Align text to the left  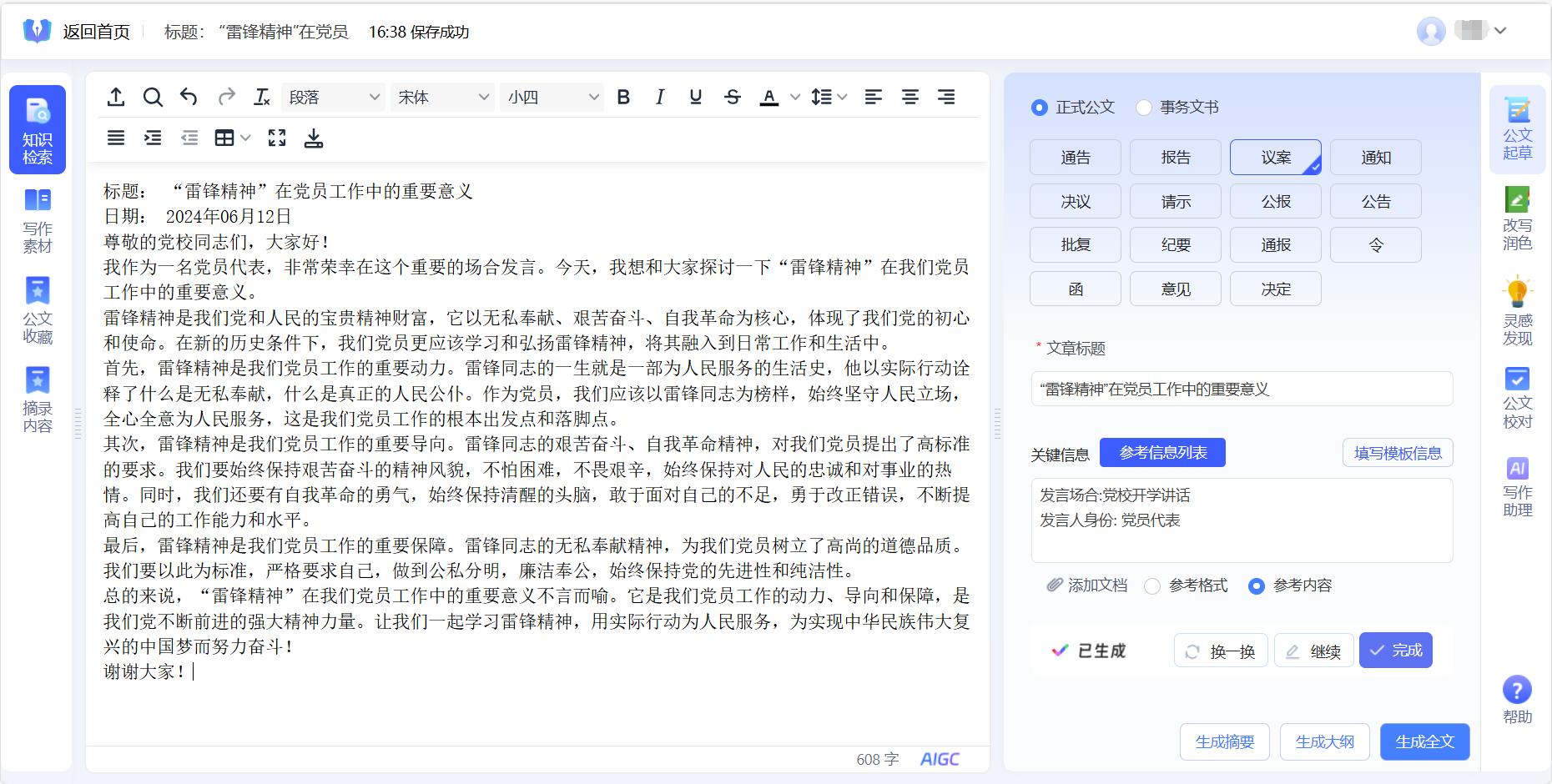coord(874,98)
